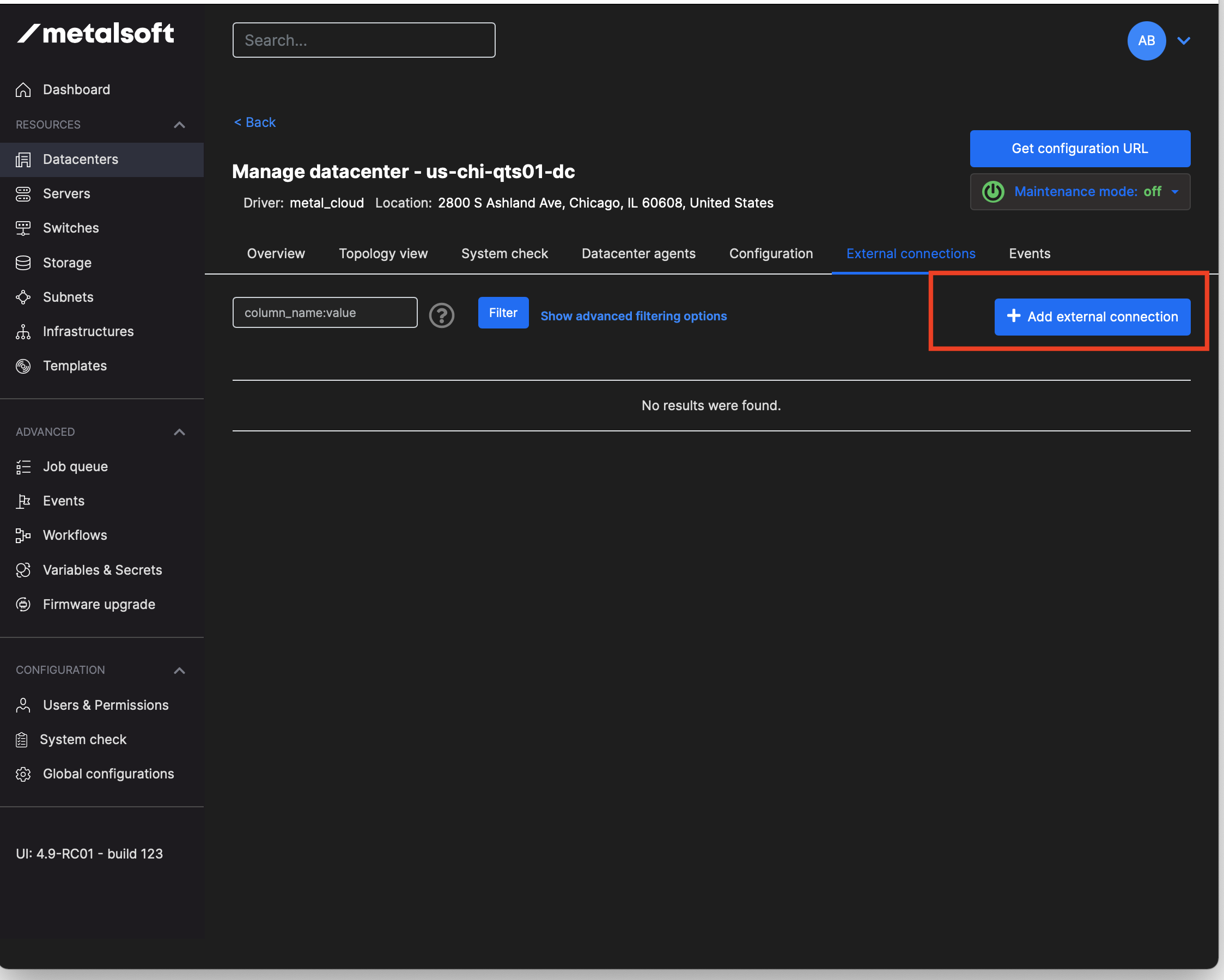1224x980 pixels.
Task: Collapse the RESOURCES section
Action: click(x=179, y=124)
